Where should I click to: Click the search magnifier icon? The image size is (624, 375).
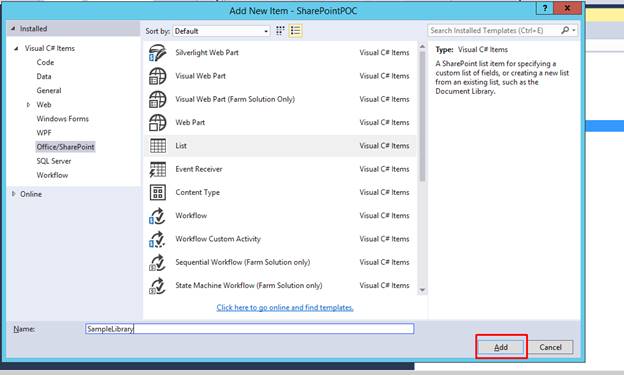pyautogui.click(x=565, y=30)
